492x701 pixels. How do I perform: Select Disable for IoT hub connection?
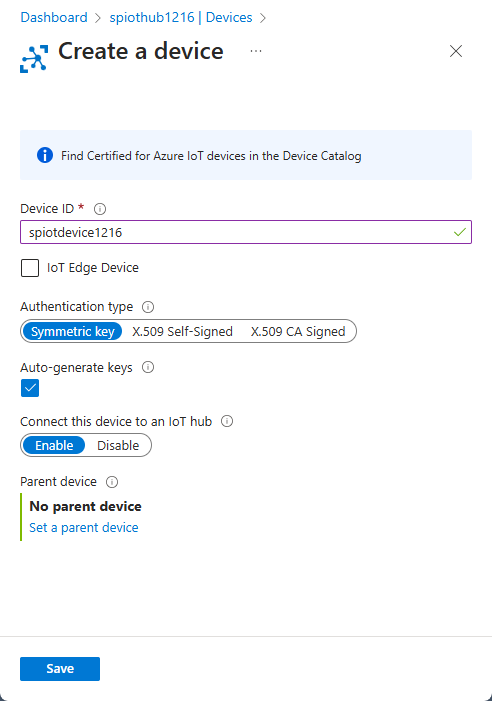(118, 445)
